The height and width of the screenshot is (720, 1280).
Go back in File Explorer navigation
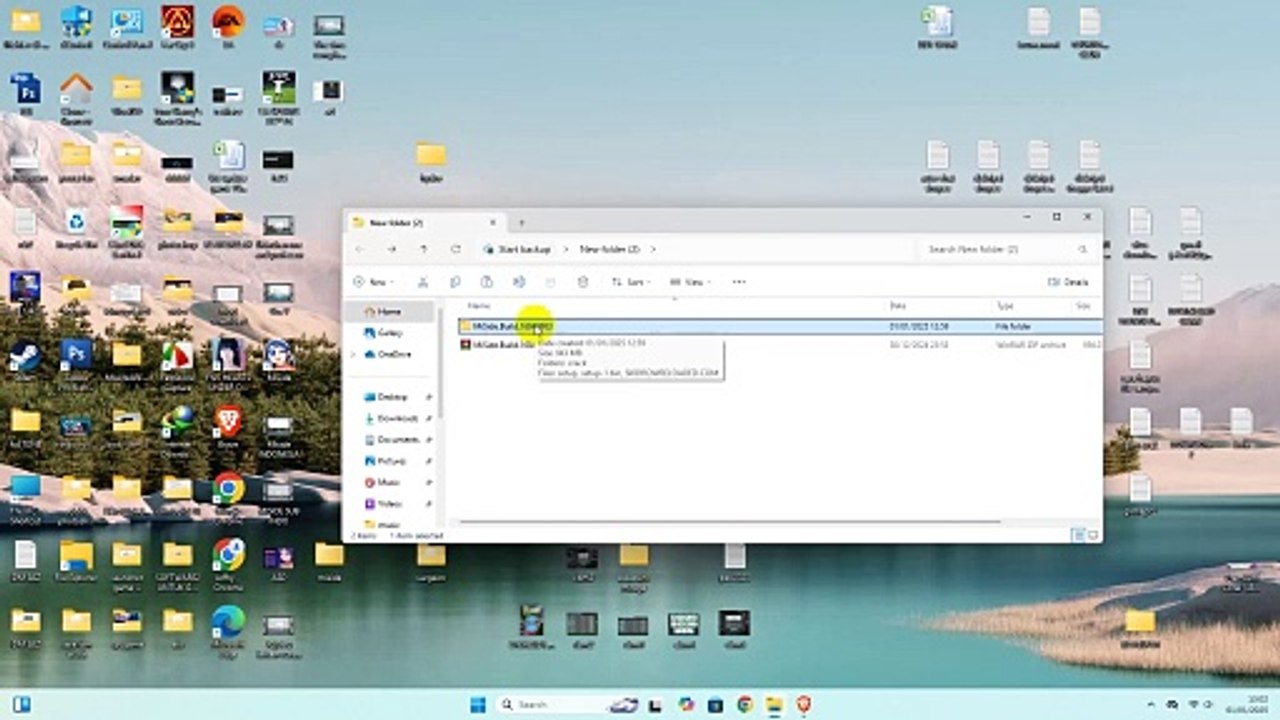pyautogui.click(x=360, y=249)
